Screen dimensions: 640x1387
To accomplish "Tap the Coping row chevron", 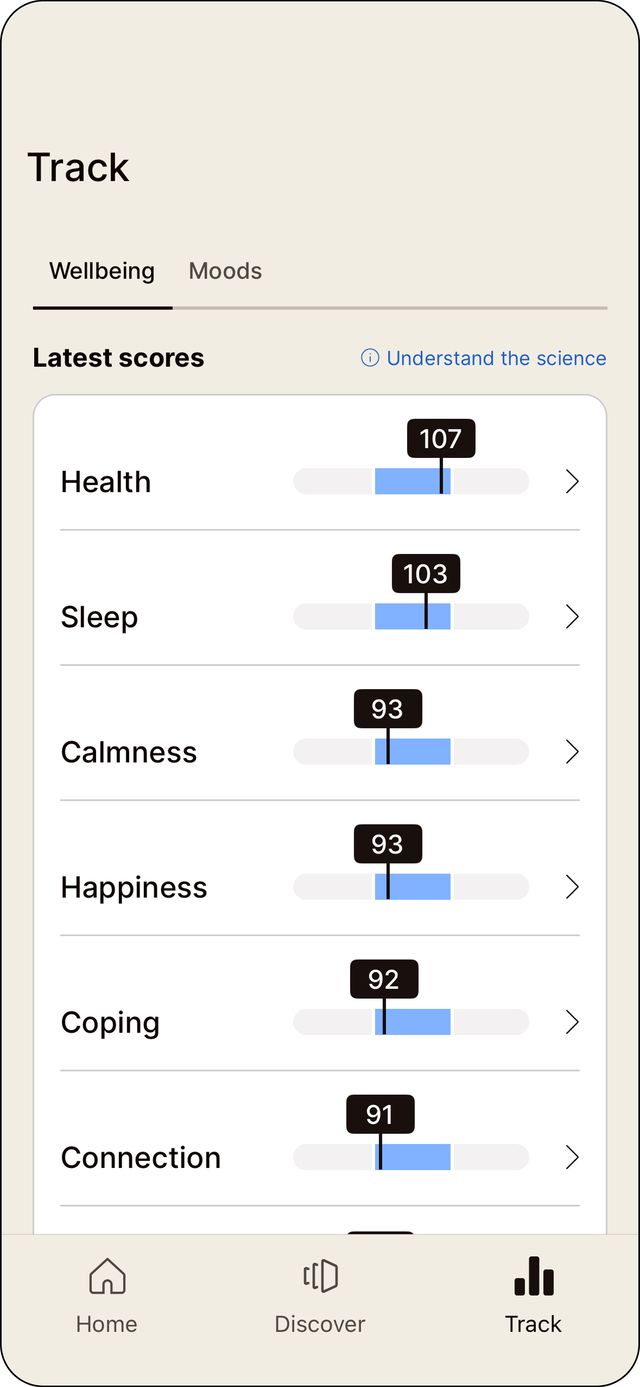I will [x=572, y=1022].
